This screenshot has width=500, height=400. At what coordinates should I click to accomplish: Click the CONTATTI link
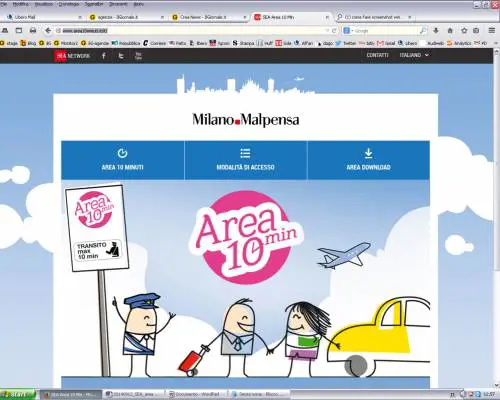pos(377,55)
